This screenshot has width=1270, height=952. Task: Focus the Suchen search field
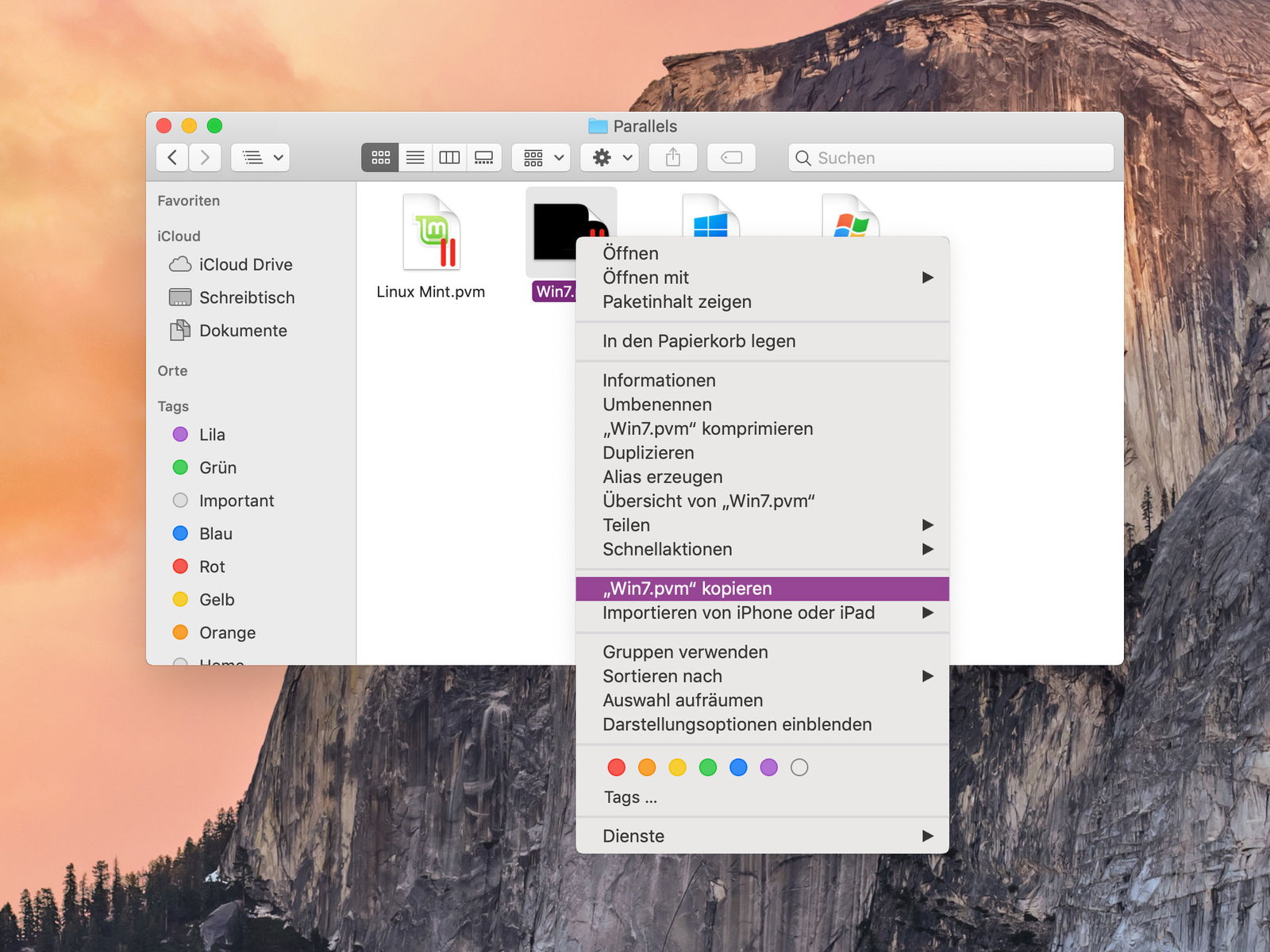pyautogui.click(x=951, y=157)
